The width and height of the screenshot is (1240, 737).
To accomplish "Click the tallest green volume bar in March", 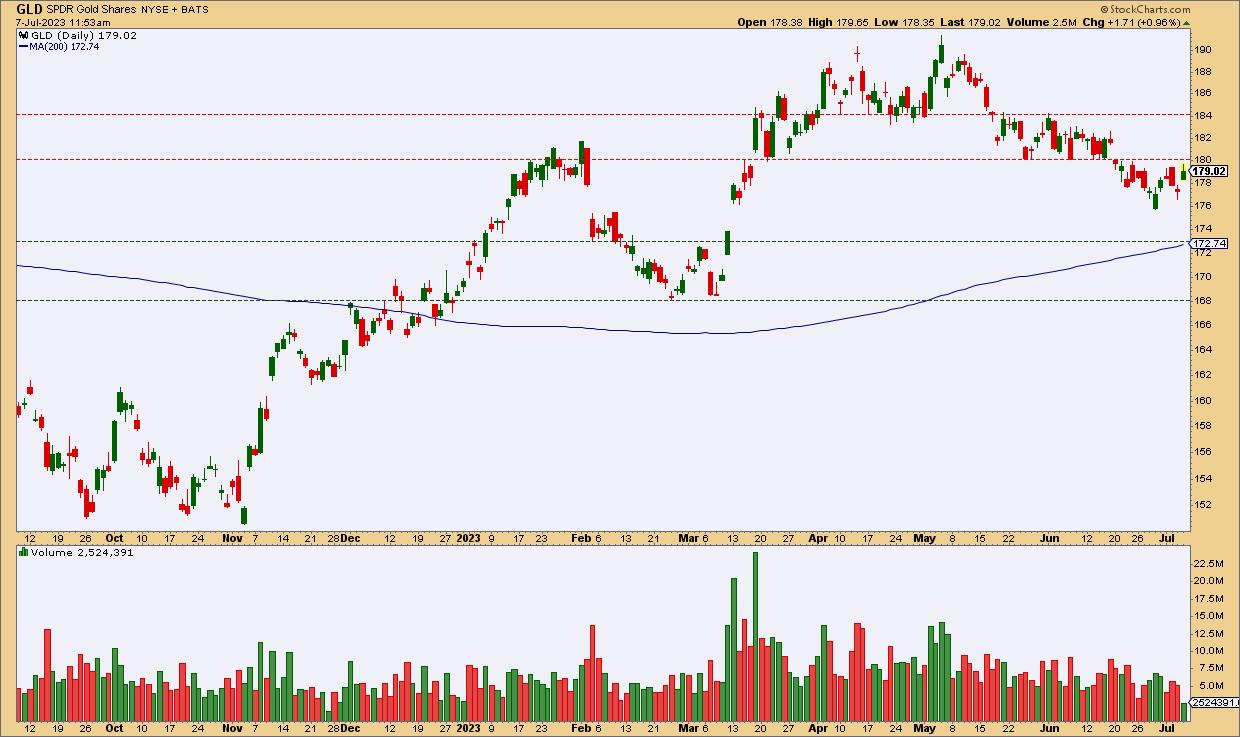I will 755,636.
